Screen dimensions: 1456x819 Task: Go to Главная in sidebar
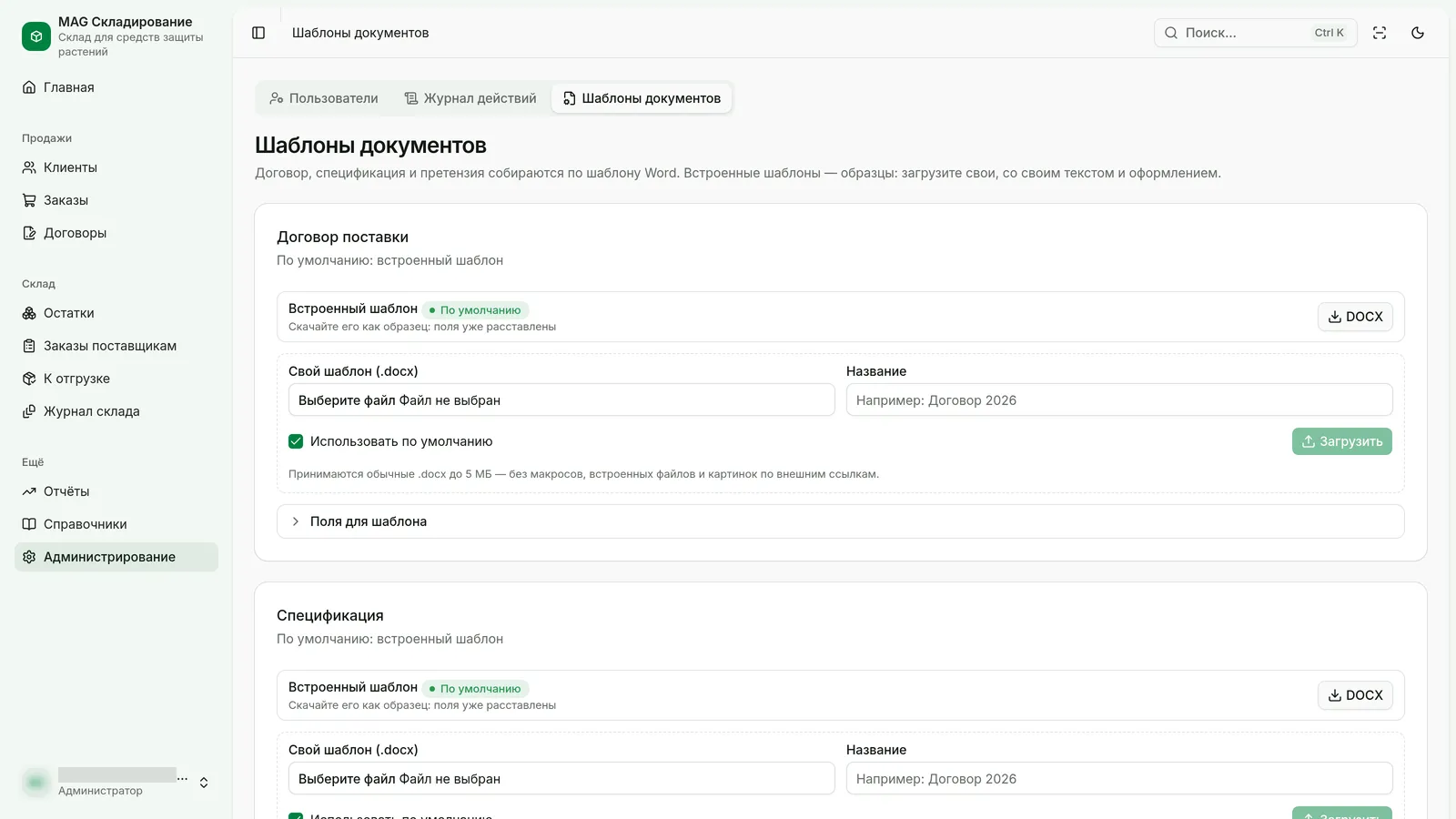[x=116, y=87]
